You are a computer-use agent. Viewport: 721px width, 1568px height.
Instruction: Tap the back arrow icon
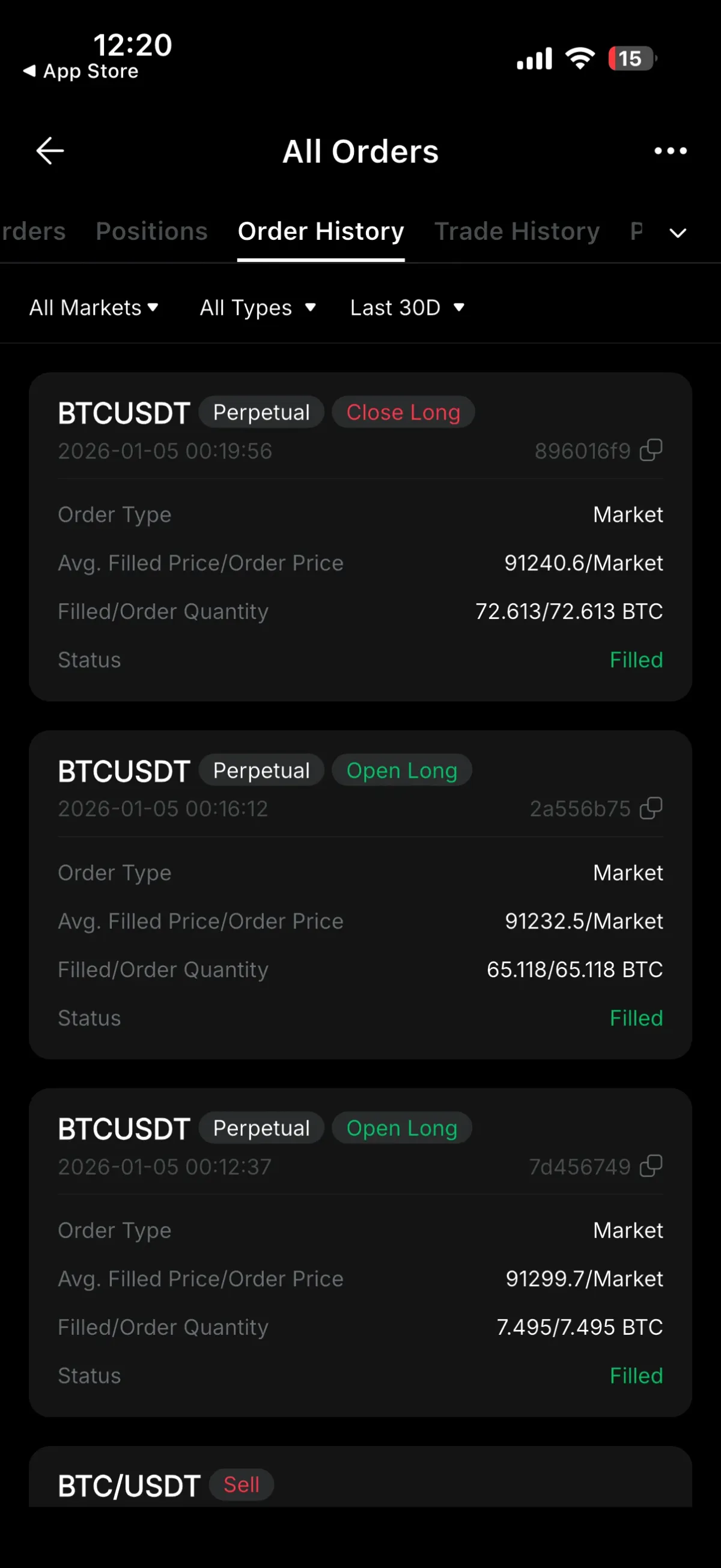(50, 151)
